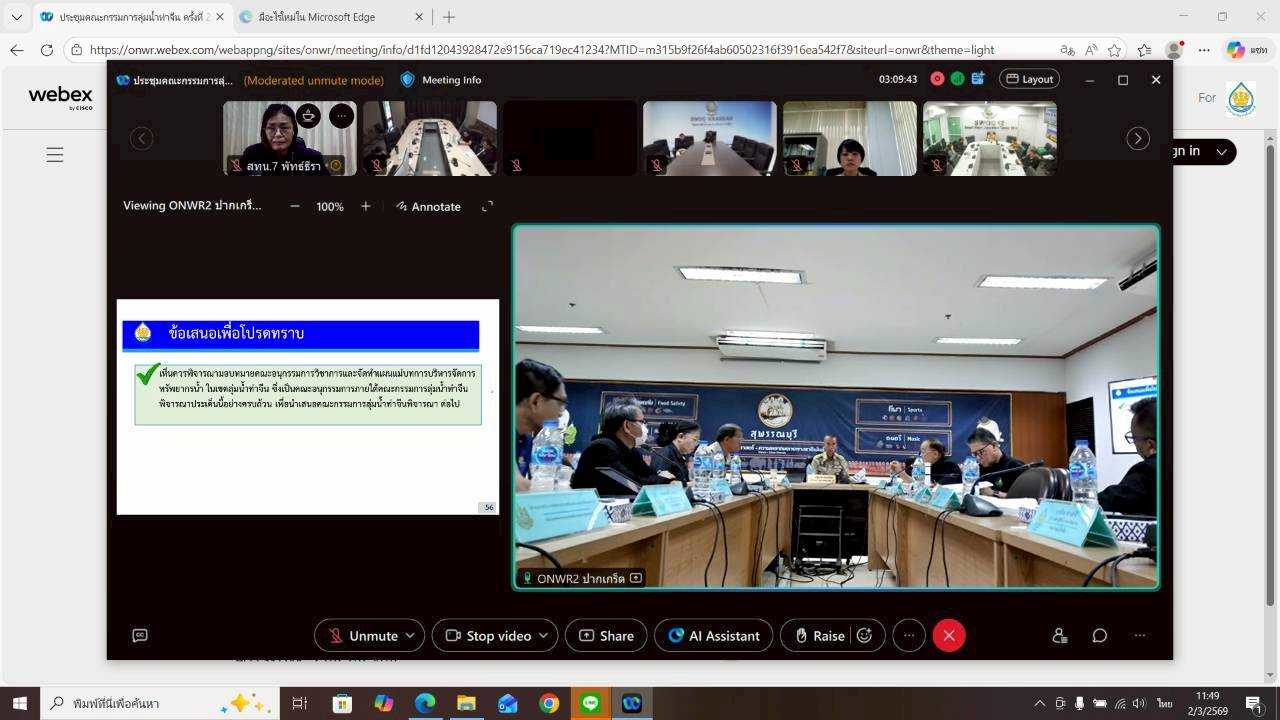Click the red leave meeting button
This screenshot has width=1280, height=720.
coord(949,636)
